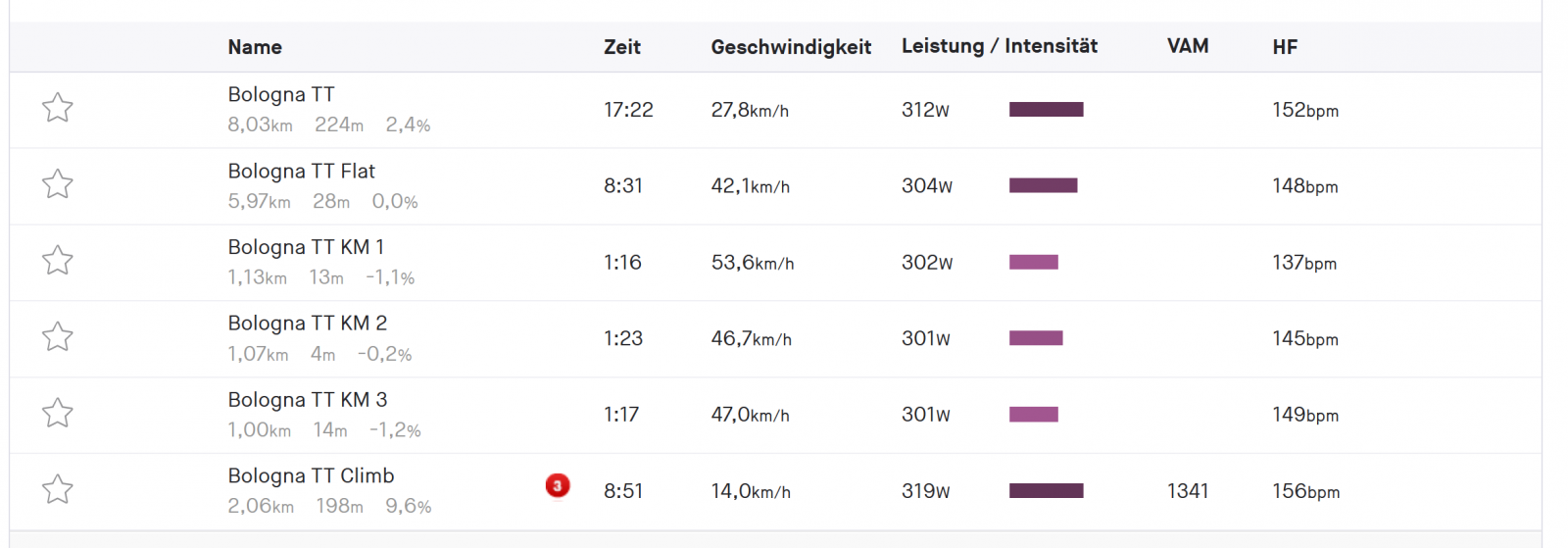Click the VAM column header
Screen dimensions: 1568x548
tap(1188, 46)
